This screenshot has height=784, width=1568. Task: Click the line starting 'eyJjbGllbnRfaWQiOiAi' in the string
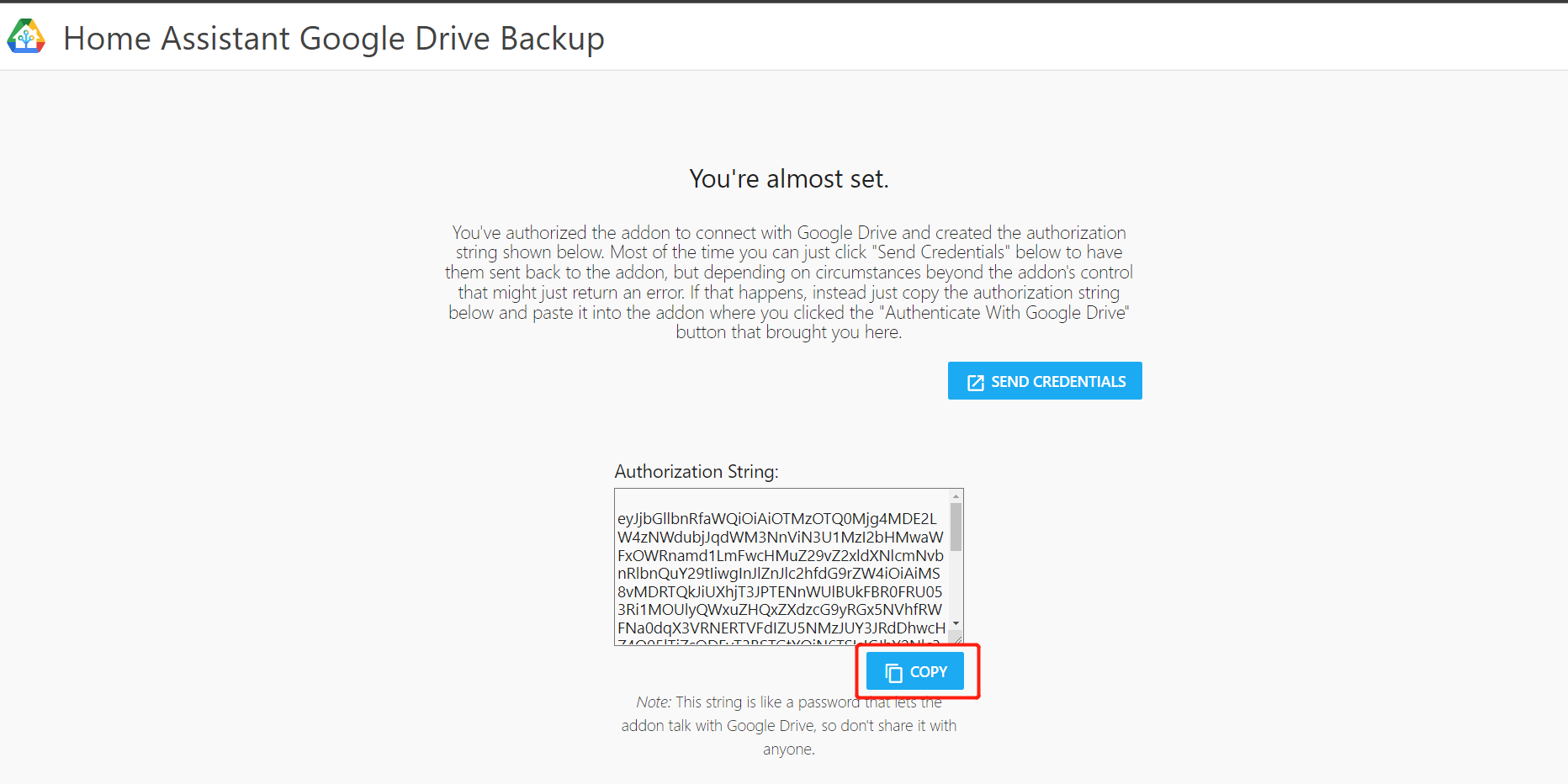pos(776,518)
